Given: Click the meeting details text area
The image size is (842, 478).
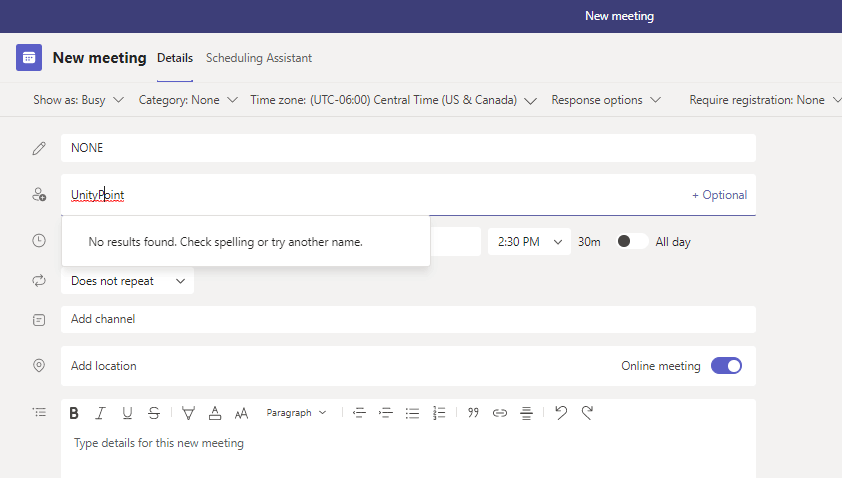Looking at the screenshot, I should pos(408,451).
